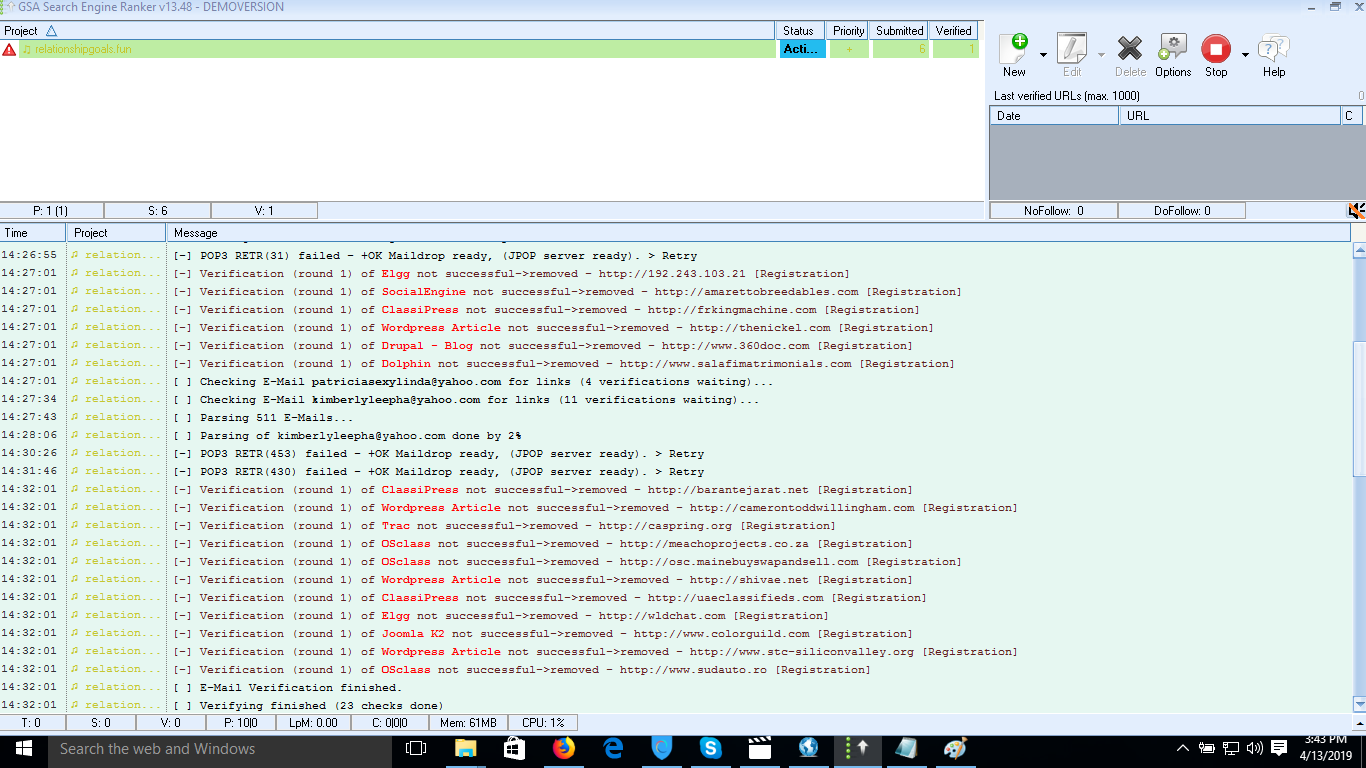Click the NoFollow: 0 counter
This screenshot has width=1366, height=768.
[1054, 211]
